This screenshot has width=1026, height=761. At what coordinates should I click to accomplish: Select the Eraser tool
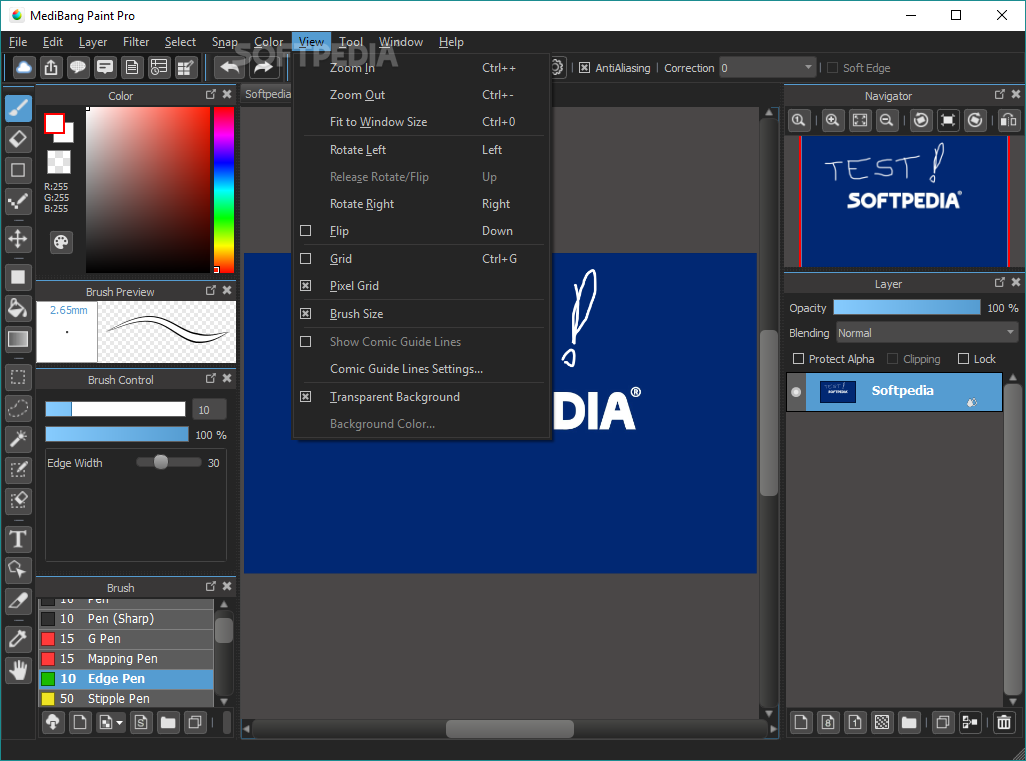click(18, 139)
